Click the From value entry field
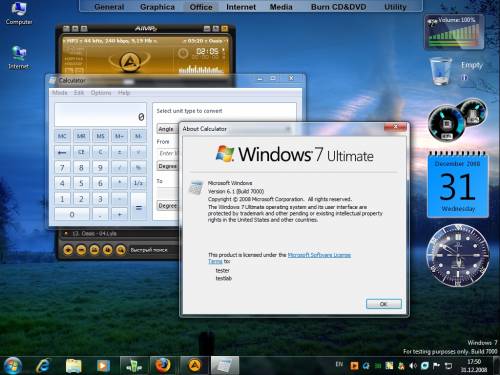Screen dimensions: 500x375 click(169, 153)
